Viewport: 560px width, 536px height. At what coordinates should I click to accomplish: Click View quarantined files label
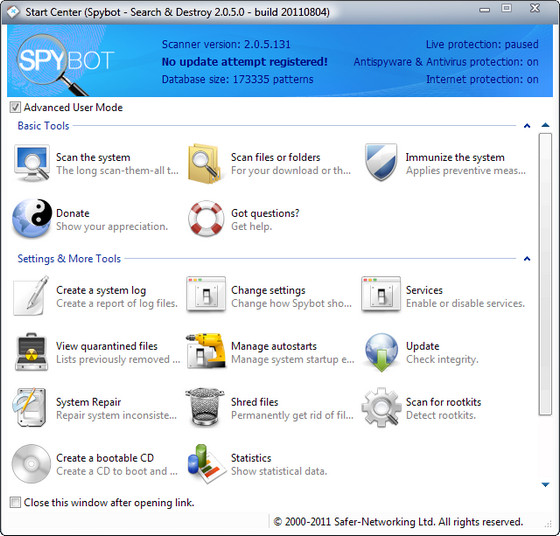click(107, 346)
